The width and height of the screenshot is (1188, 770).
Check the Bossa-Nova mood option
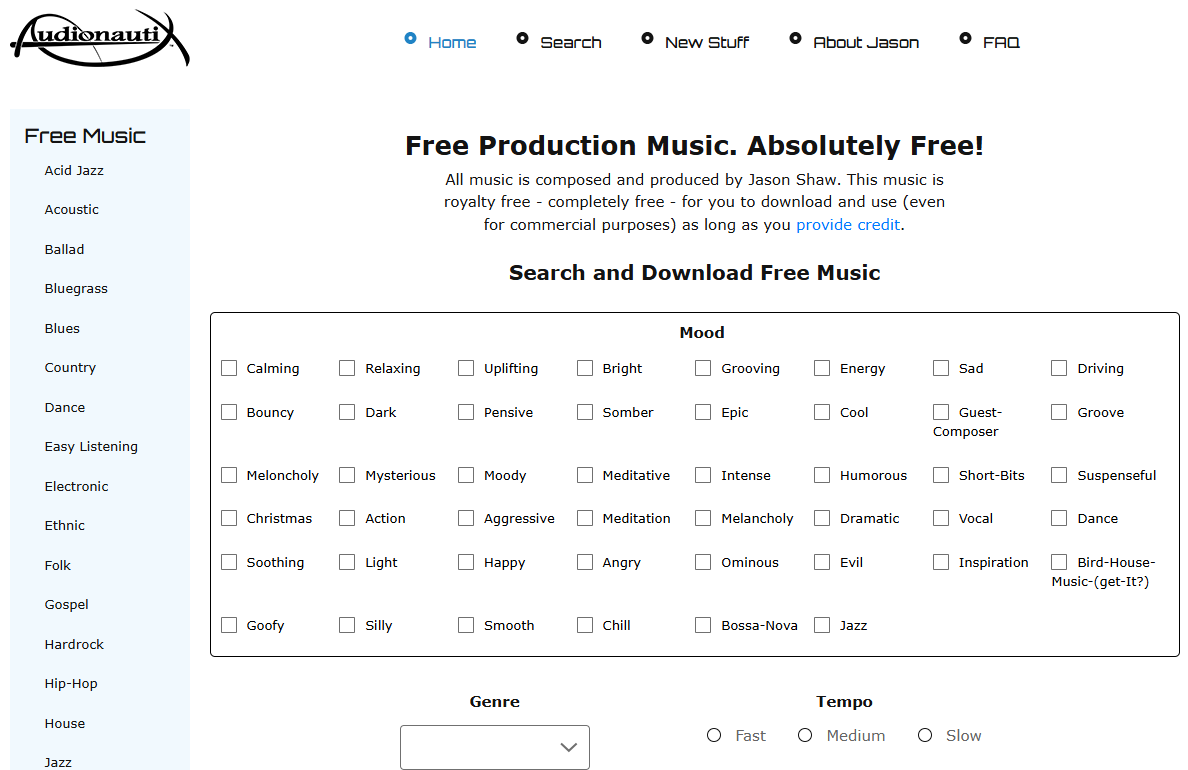(703, 625)
